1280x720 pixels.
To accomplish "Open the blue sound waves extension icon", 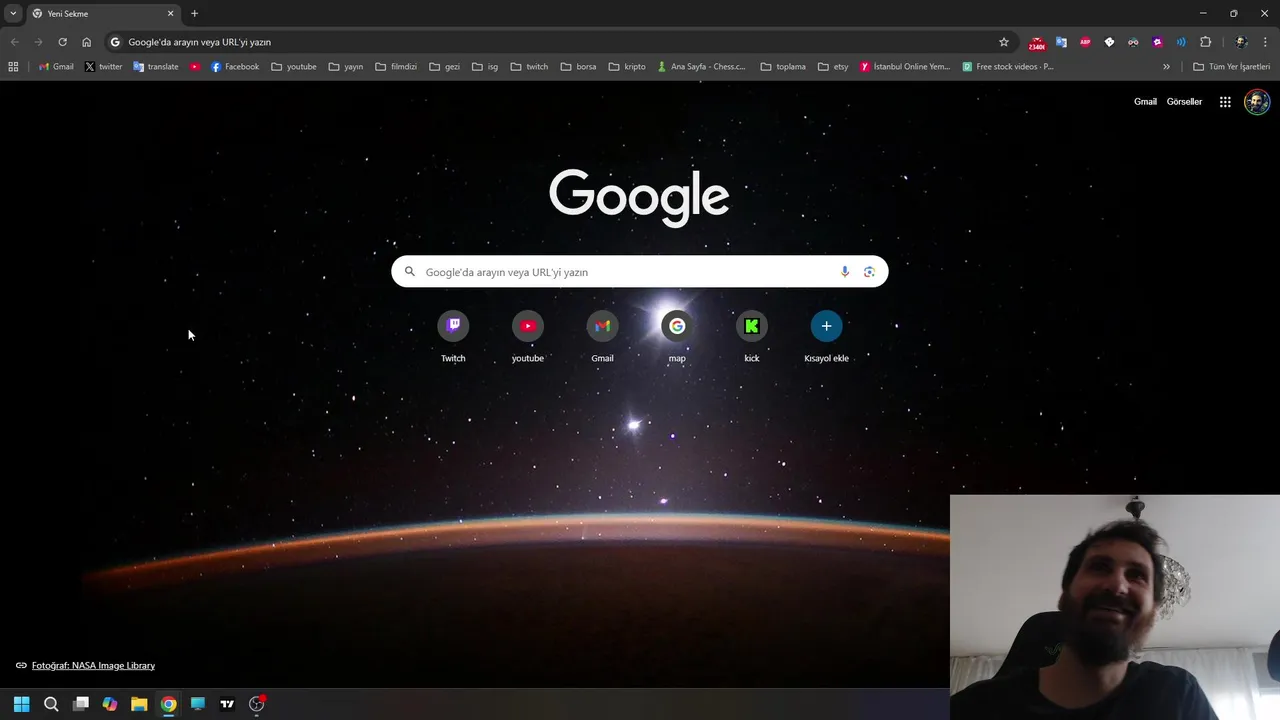I will 1181,42.
